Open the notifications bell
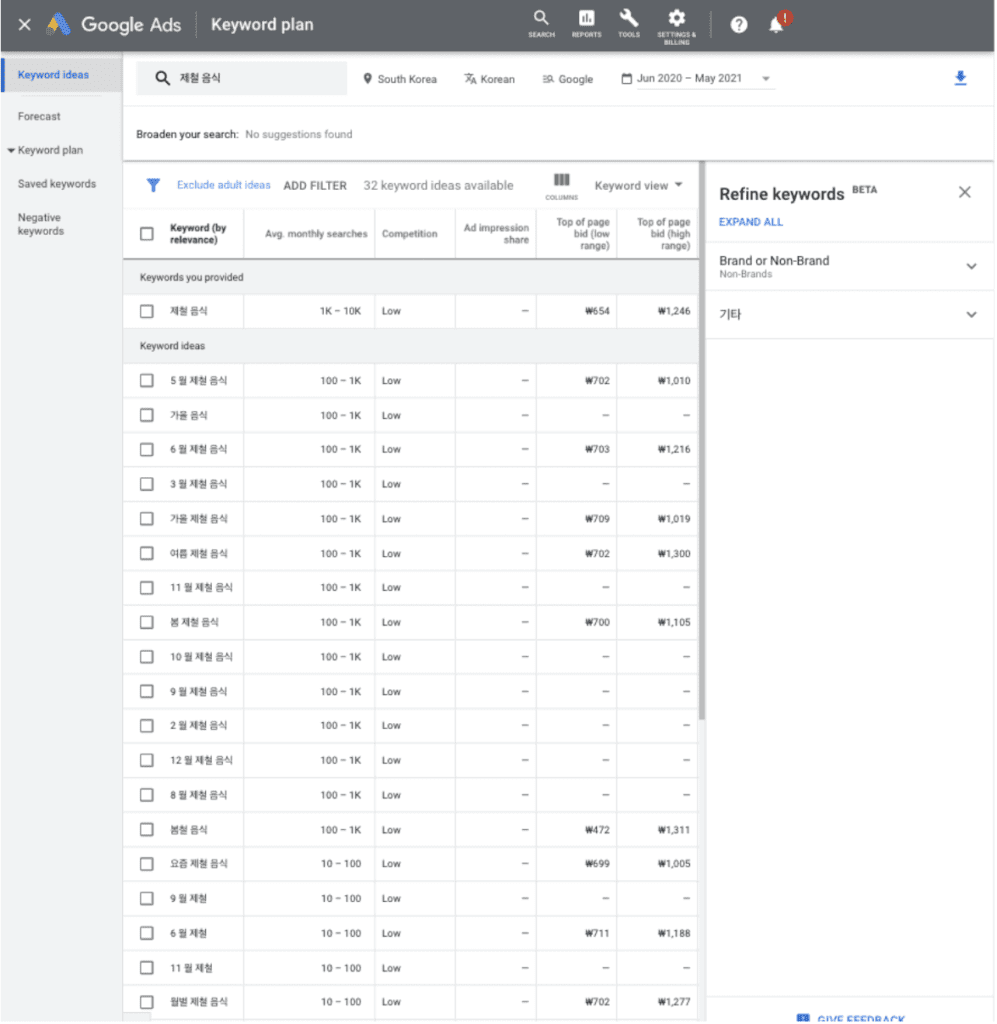The width and height of the screenshot is (997, 1024). click(x=776, y=25)
